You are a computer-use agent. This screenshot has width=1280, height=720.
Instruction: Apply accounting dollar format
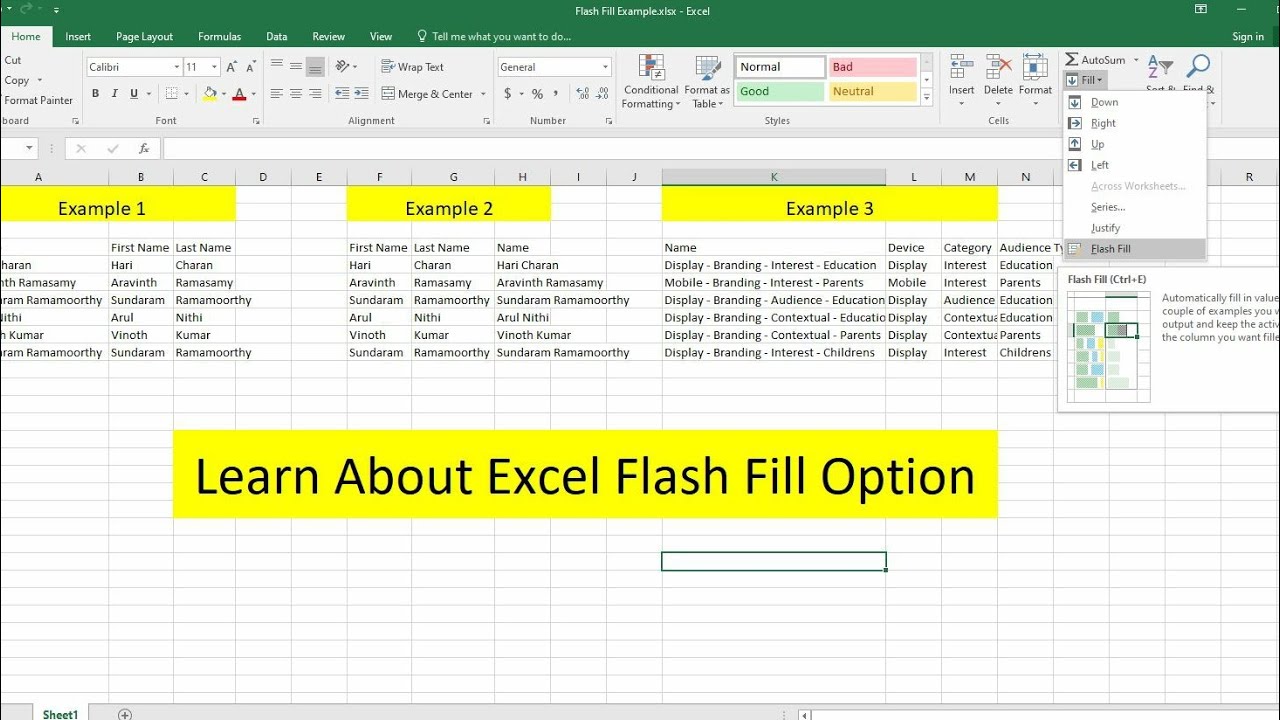[508, 94]
